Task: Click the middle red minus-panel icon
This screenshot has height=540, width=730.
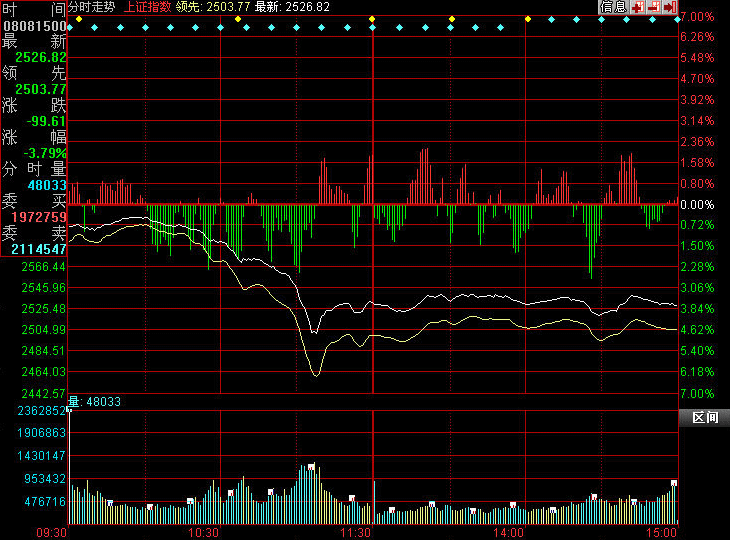Action: 654,7
